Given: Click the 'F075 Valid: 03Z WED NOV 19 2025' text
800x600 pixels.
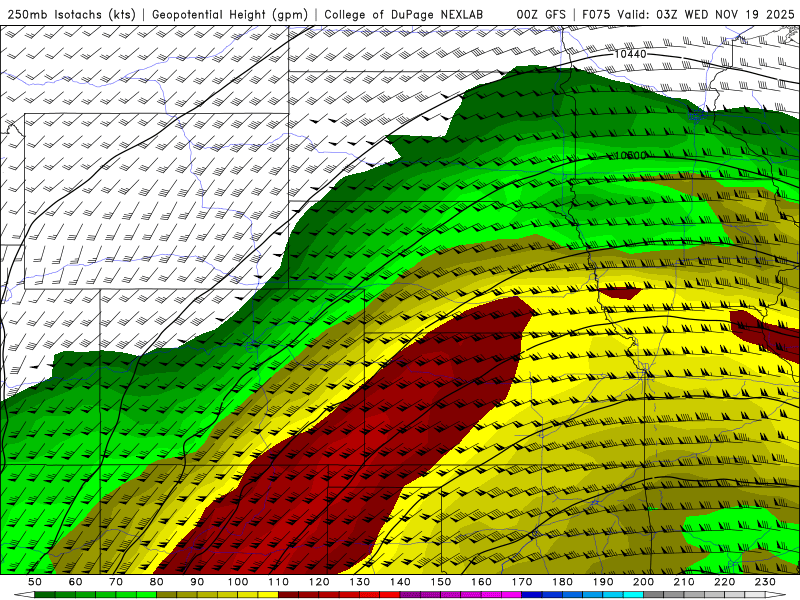Looking at the screenshot, I should 688,15.
